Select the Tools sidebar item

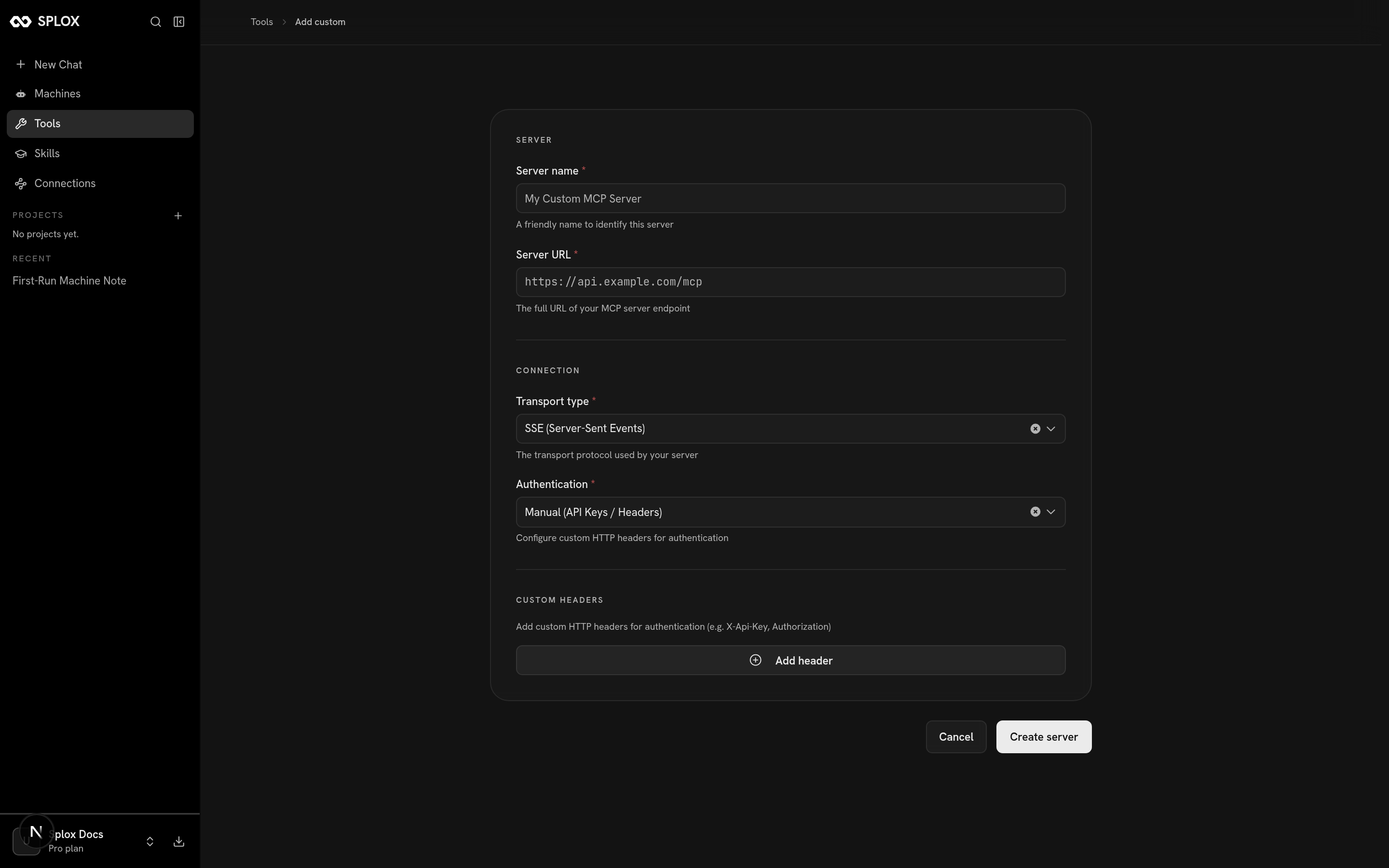tap(100, 123)
